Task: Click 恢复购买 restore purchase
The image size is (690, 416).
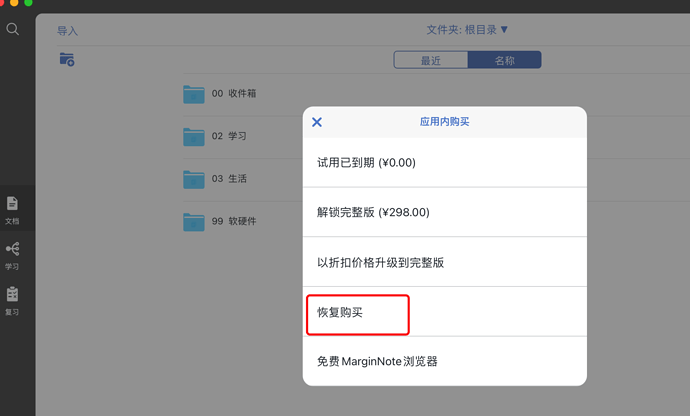Action: [444, 312]
